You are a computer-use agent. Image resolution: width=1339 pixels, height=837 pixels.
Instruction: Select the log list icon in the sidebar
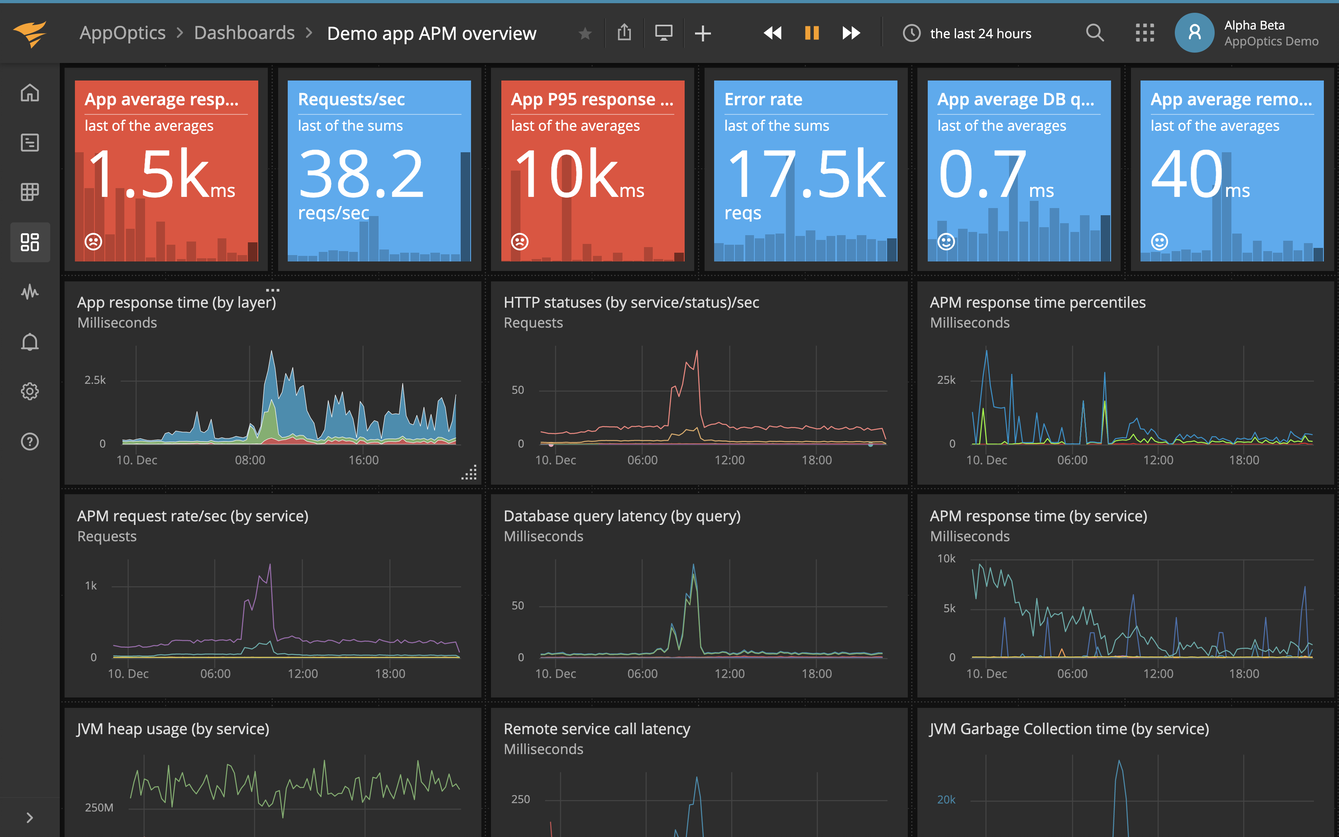tap(29, 142)
